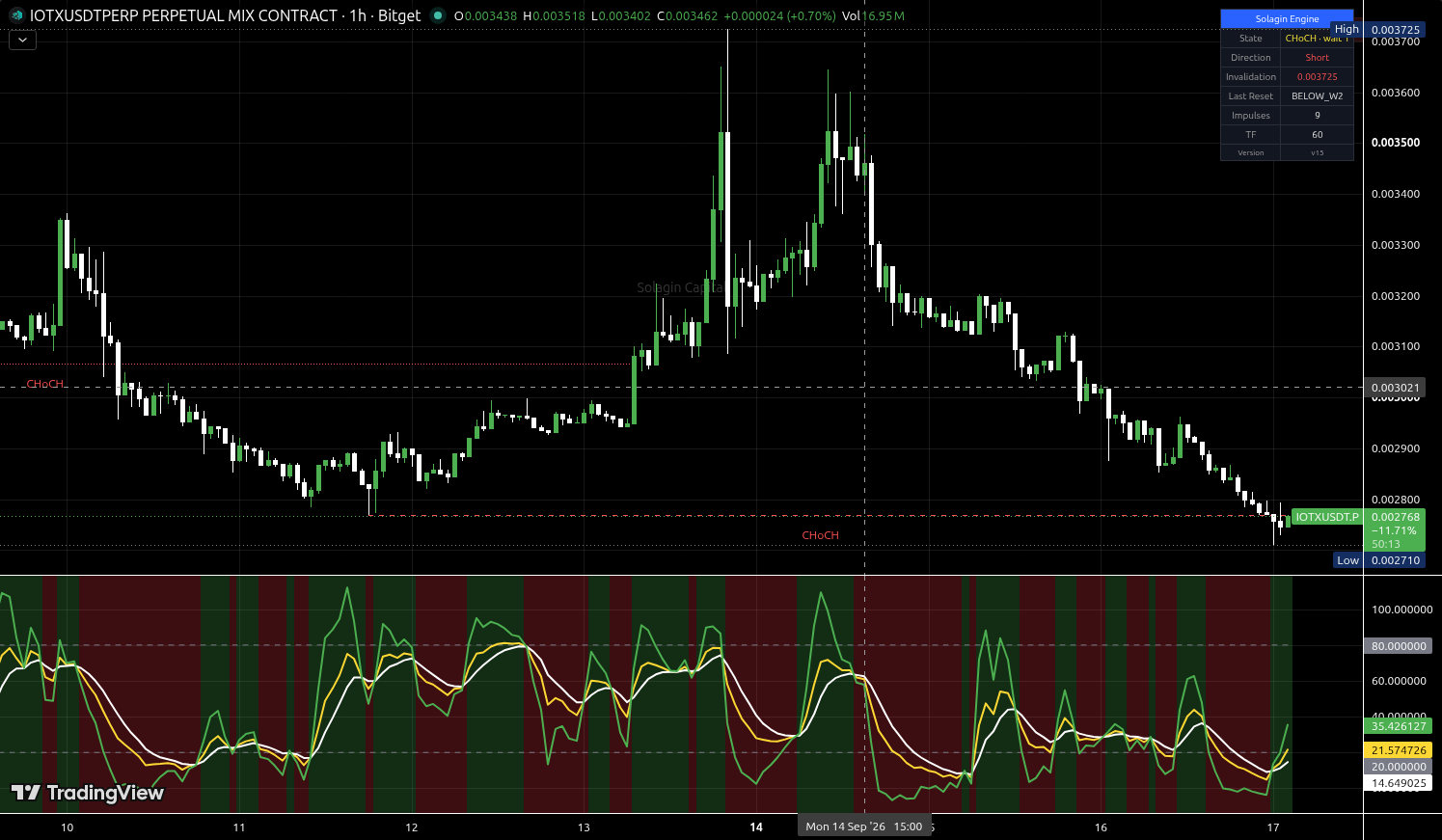The height and width of the screenshot is (840, 1442).
Task: Collapse the chart legend with chevron button
Action: point(22,41)
